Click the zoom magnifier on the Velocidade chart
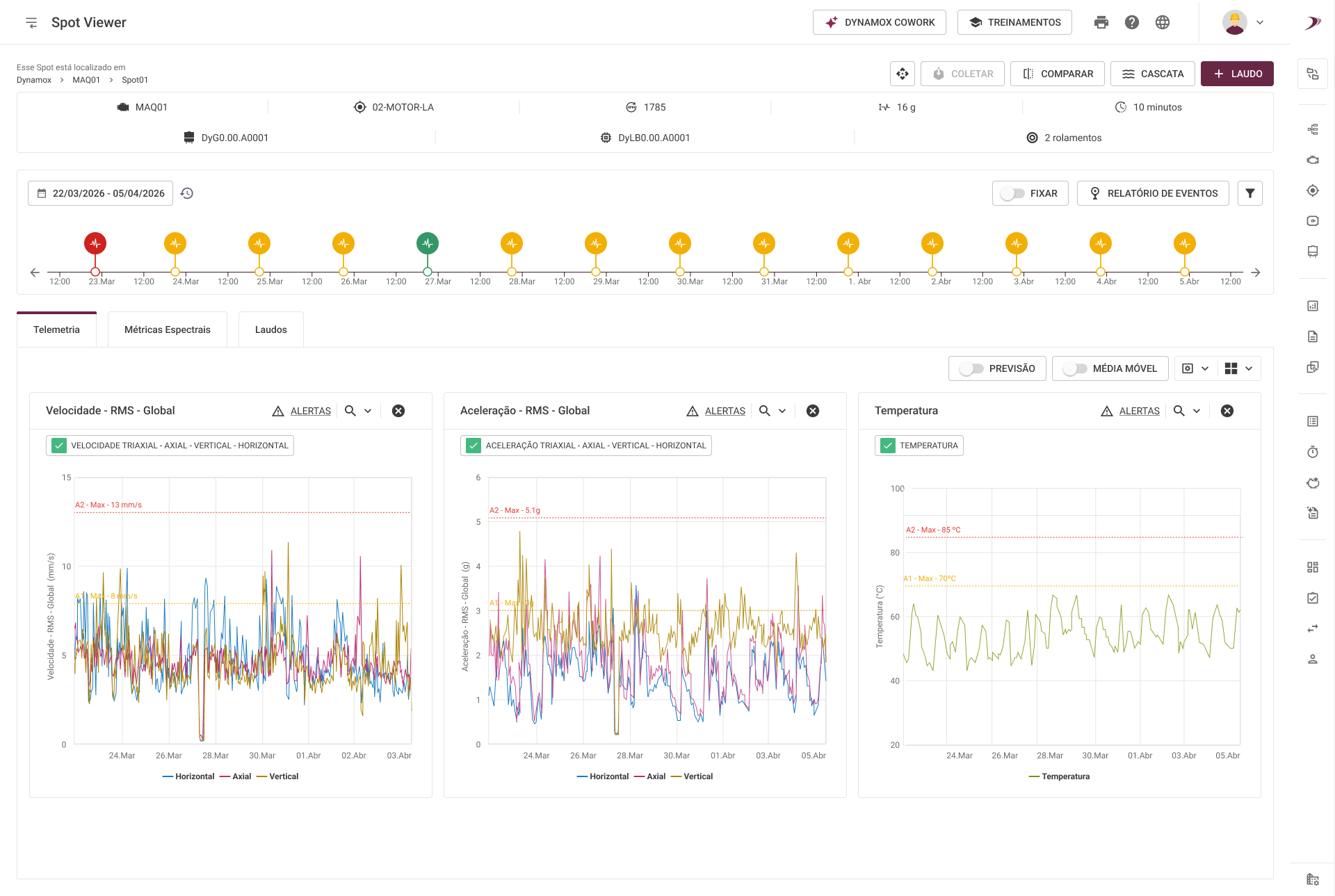The height and width of the screenshot is (896, 1335). [x=350, y=411]
